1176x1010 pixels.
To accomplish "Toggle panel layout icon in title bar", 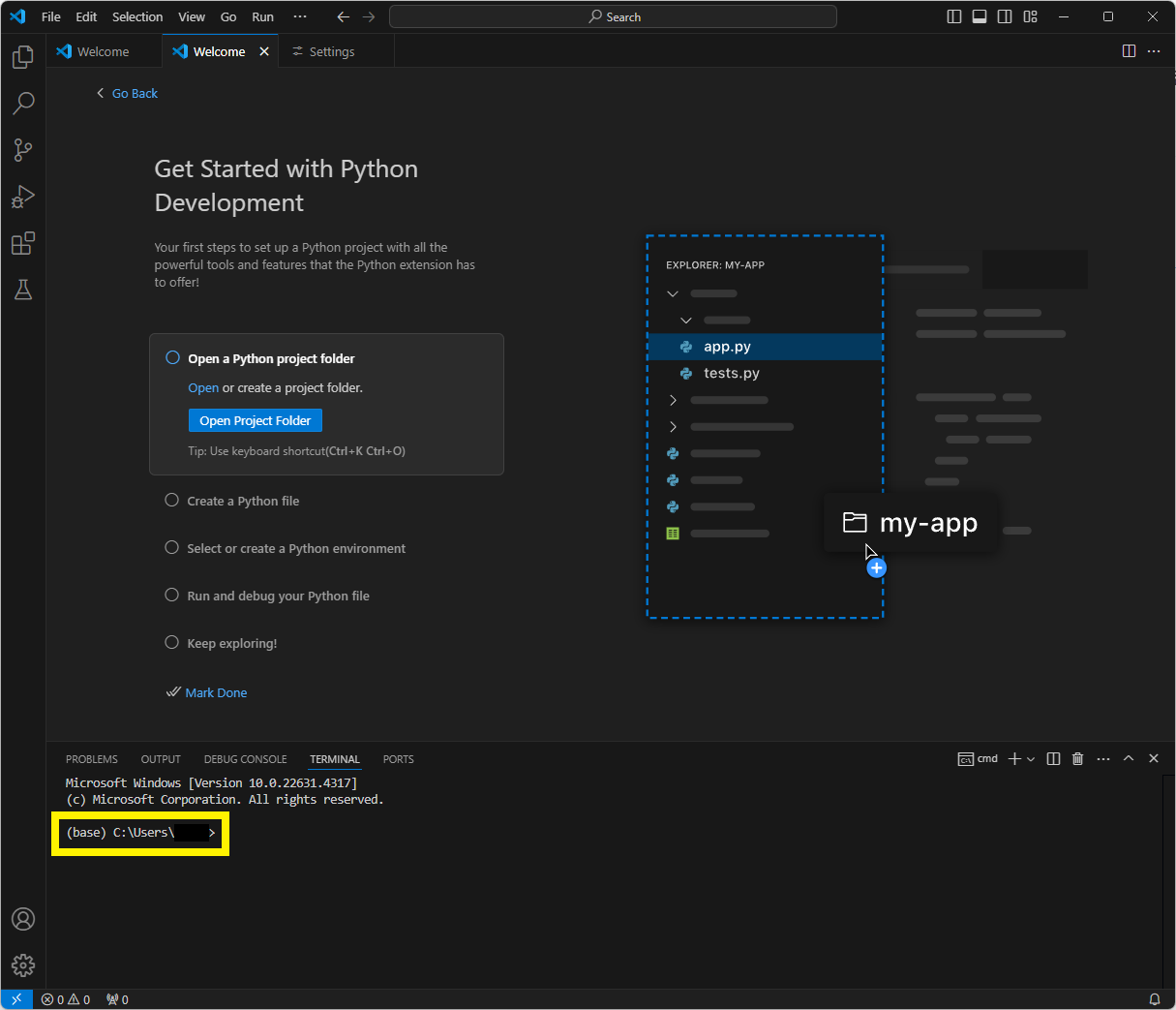I will point(980,16).
